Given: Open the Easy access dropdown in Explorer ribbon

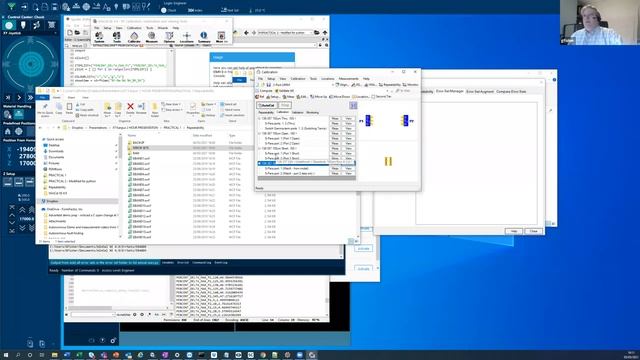Looking at the screenshot, I should 172,110.
